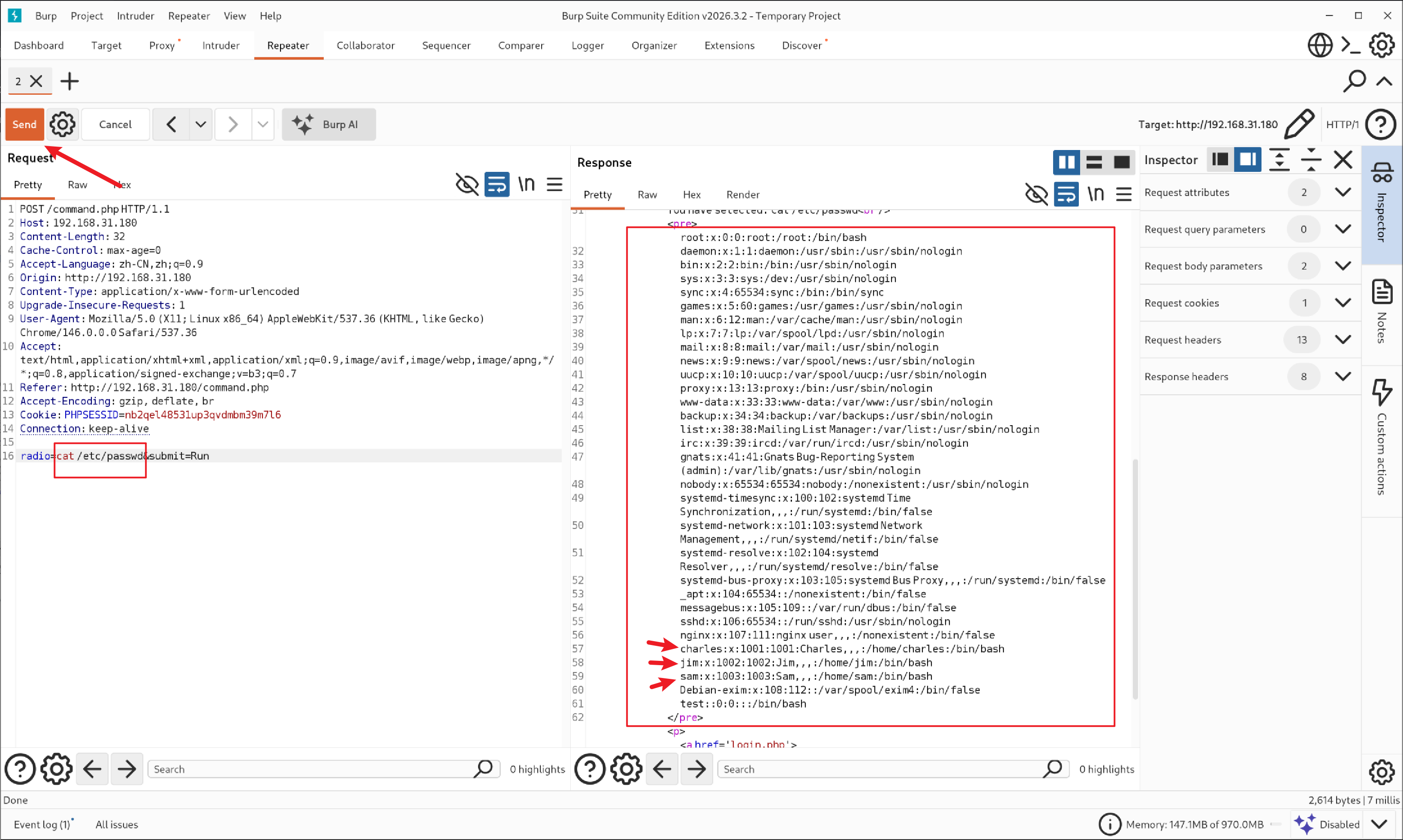Jump to next search match in Request

[x=127, y=769]
